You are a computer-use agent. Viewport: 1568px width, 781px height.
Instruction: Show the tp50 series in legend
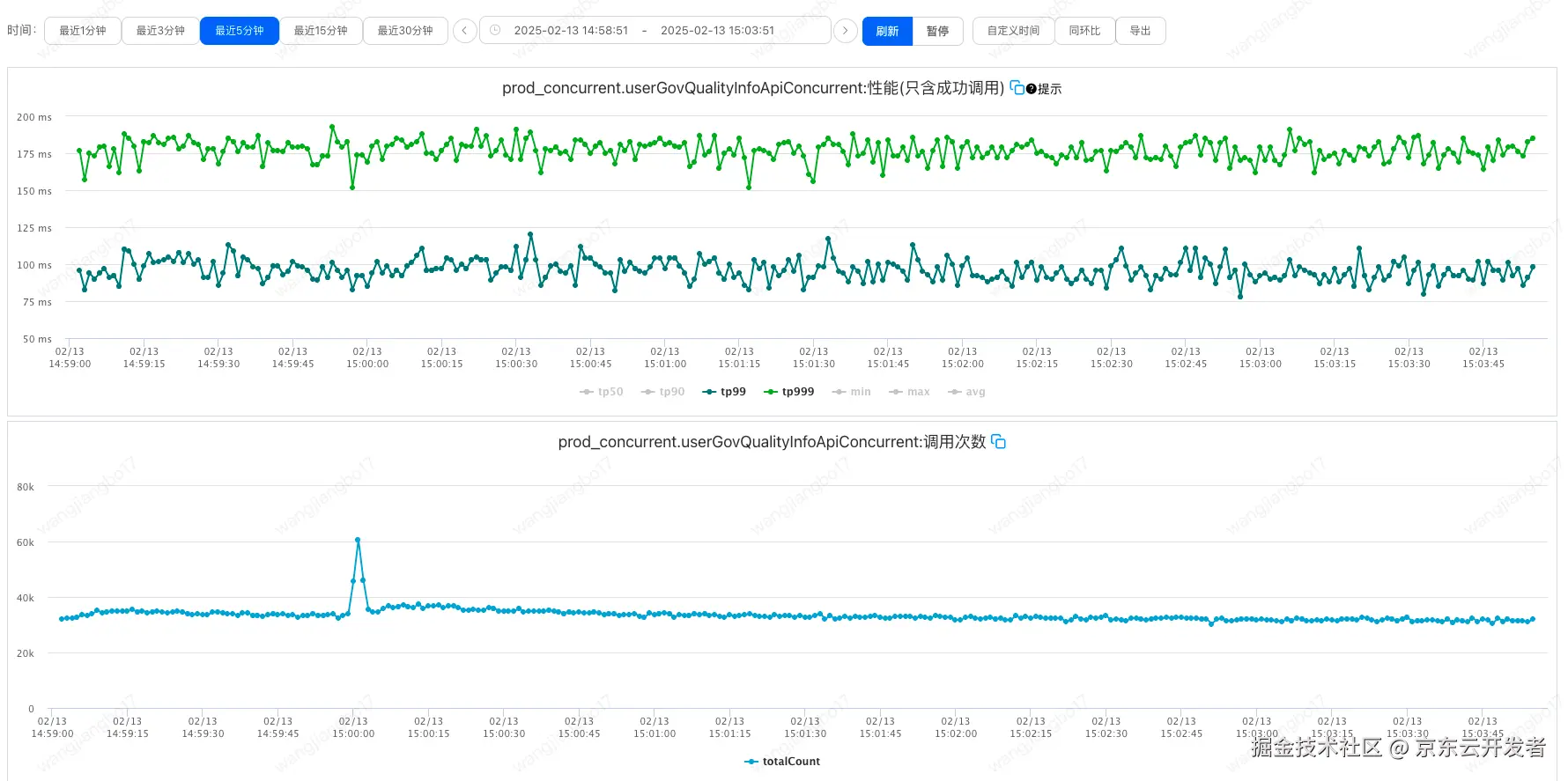point(602,392)
